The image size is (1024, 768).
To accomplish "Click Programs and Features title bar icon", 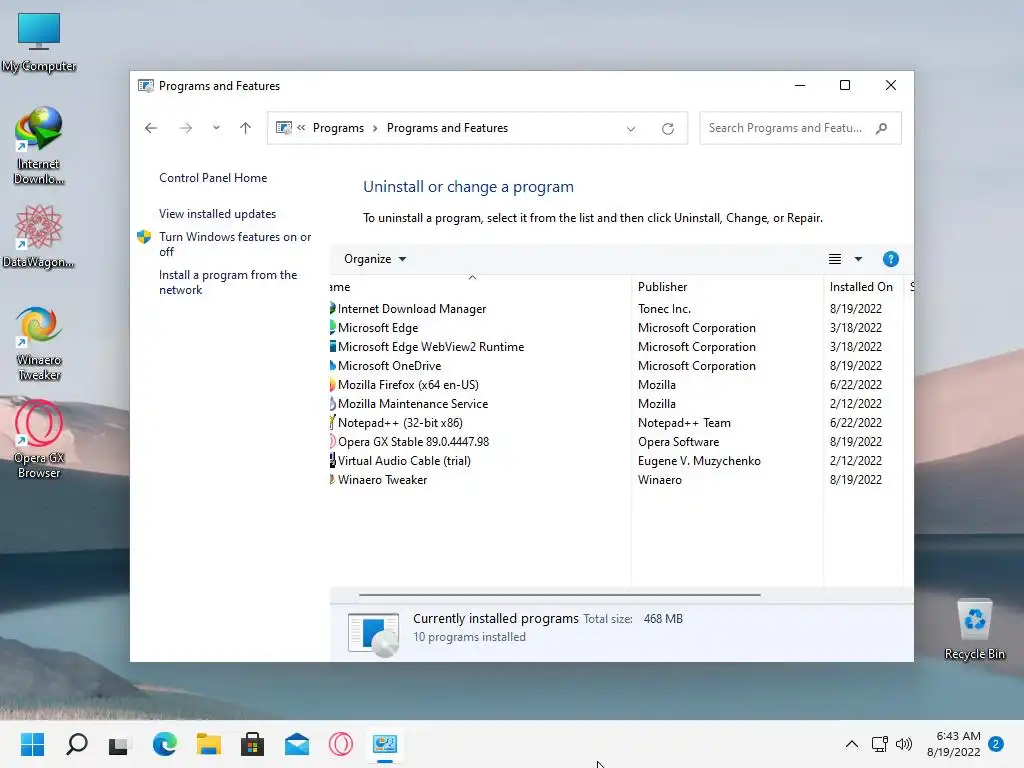I will point(146,86).
